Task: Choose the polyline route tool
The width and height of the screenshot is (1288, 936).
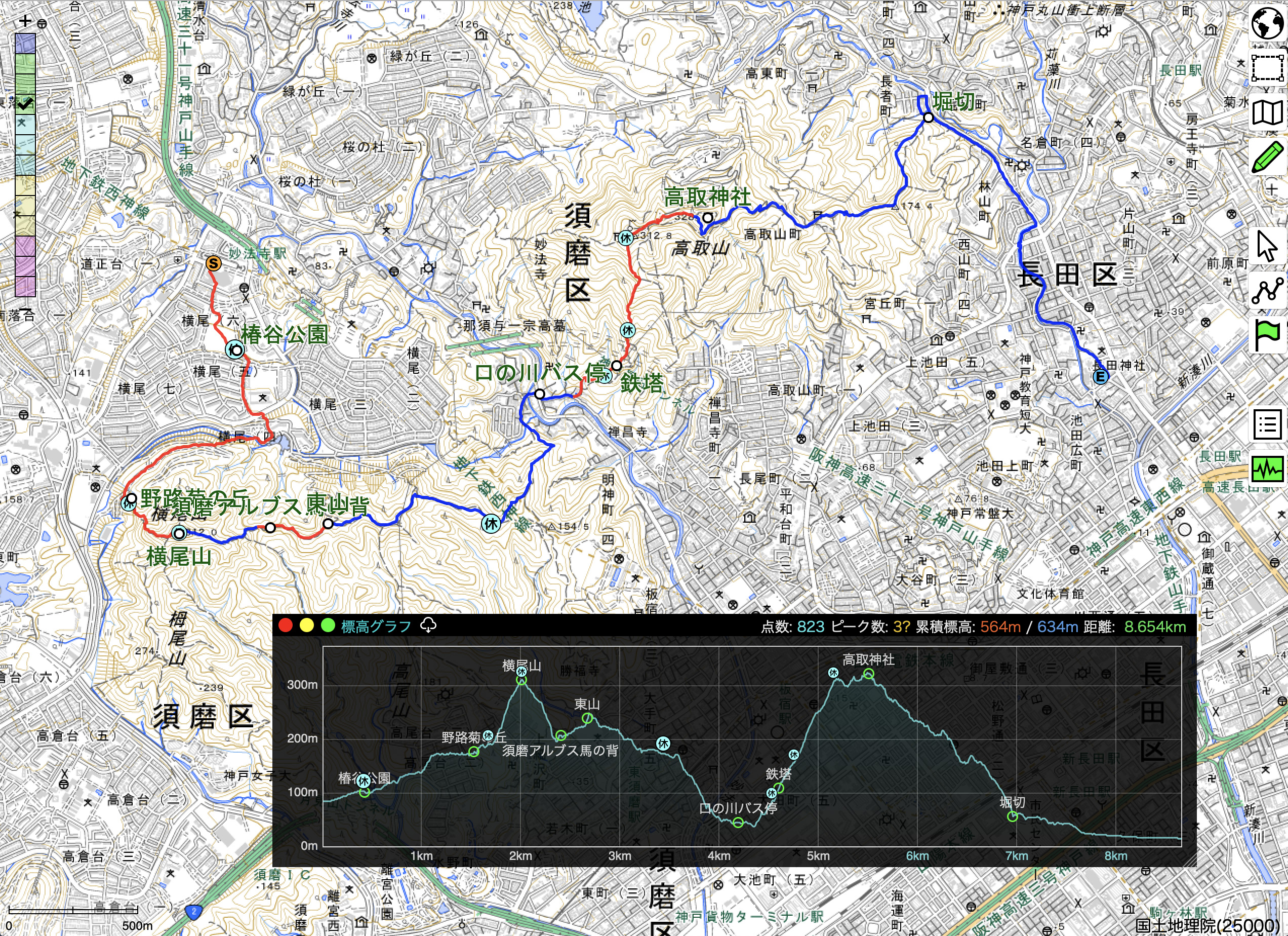Action: [x=1267, y=290]
